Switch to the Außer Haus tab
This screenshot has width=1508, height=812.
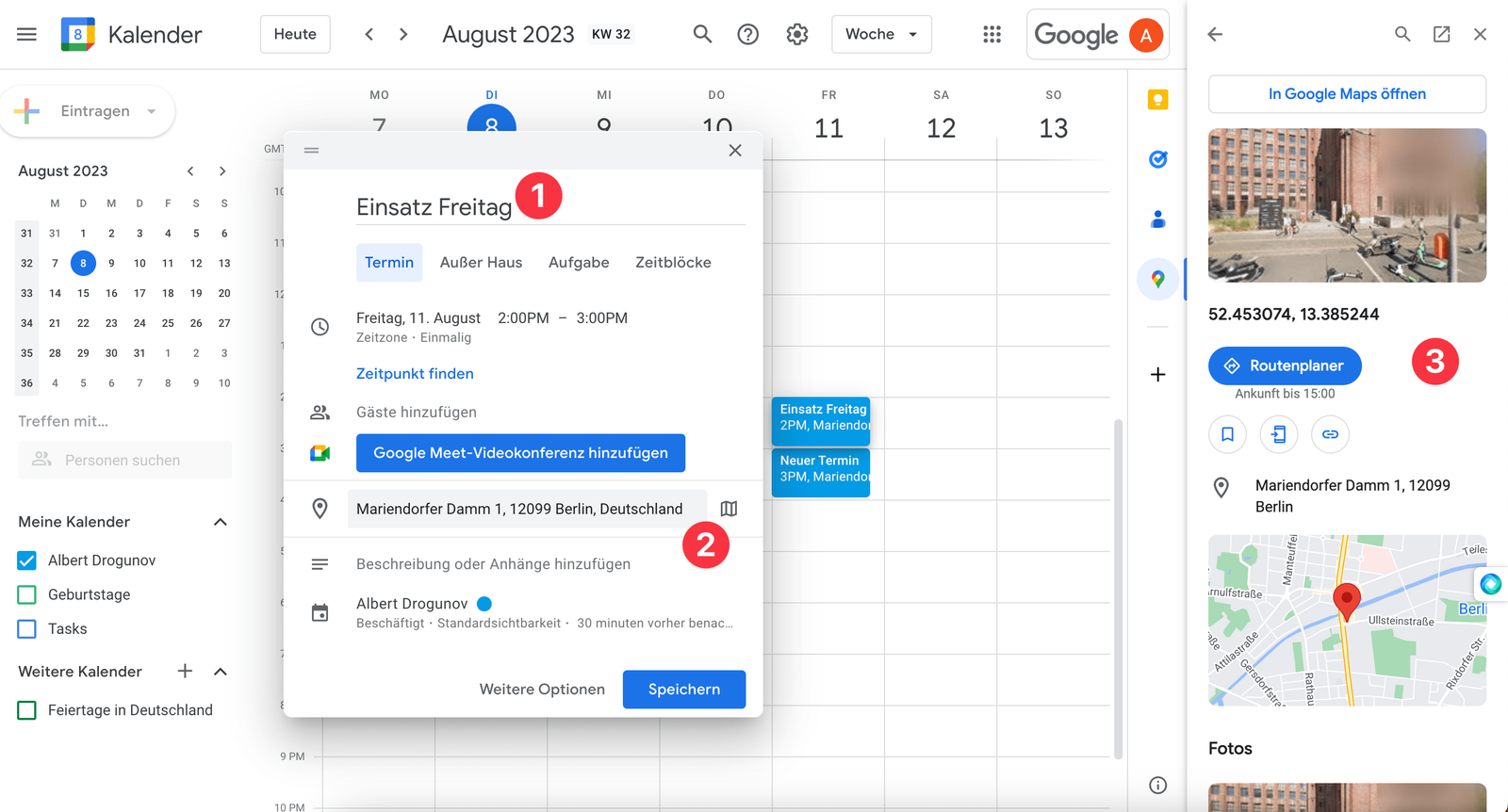pos(481,263)
